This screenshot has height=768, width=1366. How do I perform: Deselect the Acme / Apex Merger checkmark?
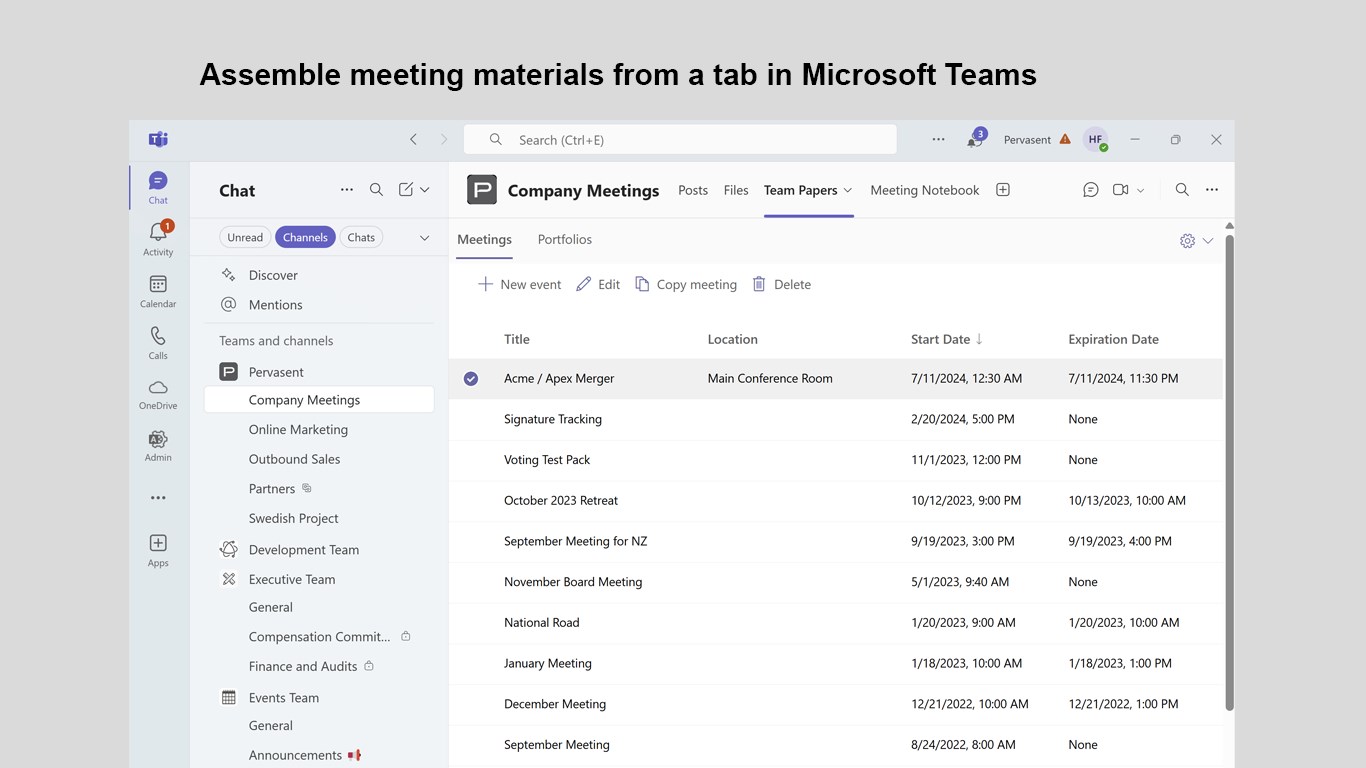coord(471,379)
